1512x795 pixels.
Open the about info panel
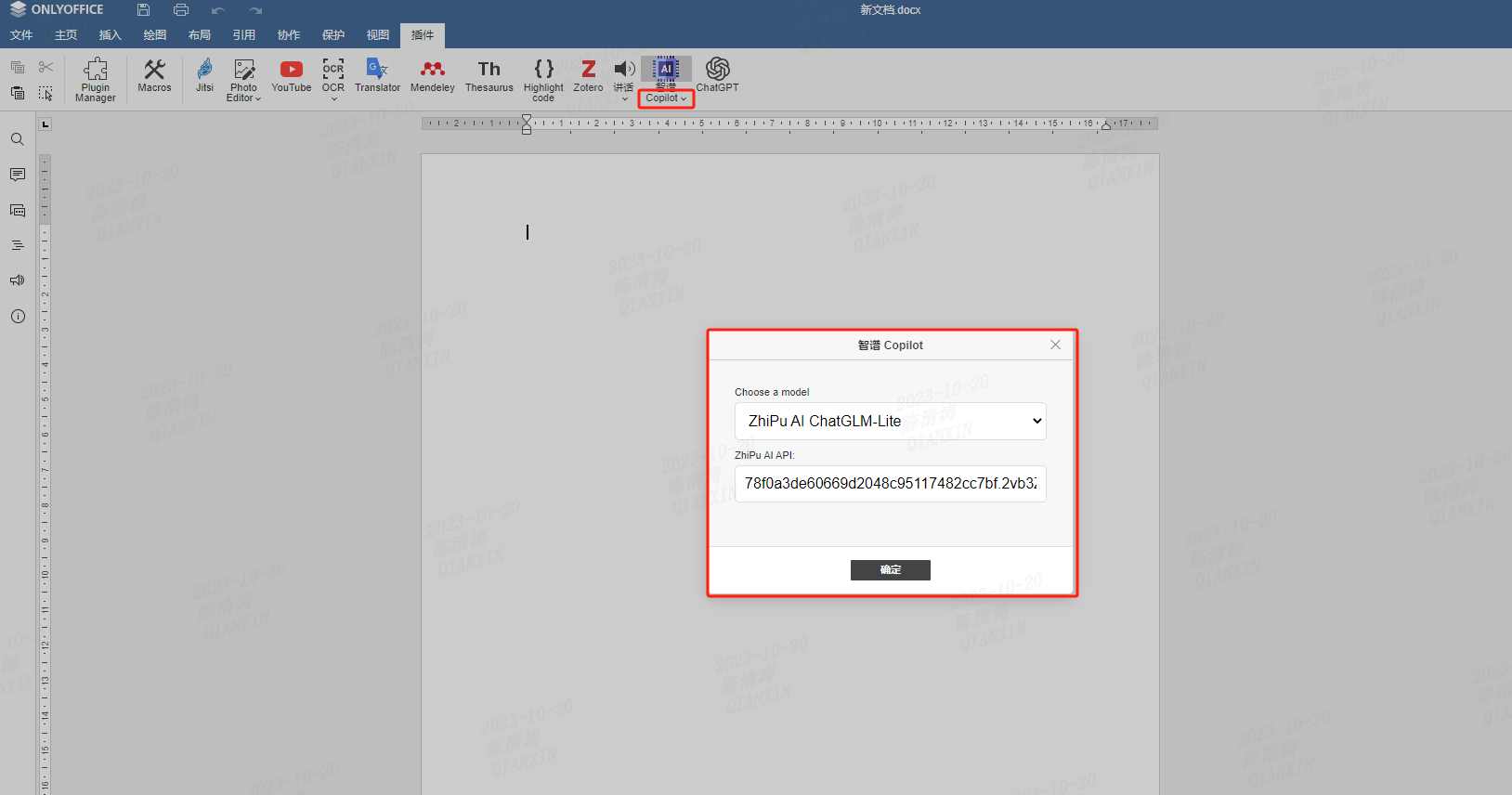click(18, 316)
